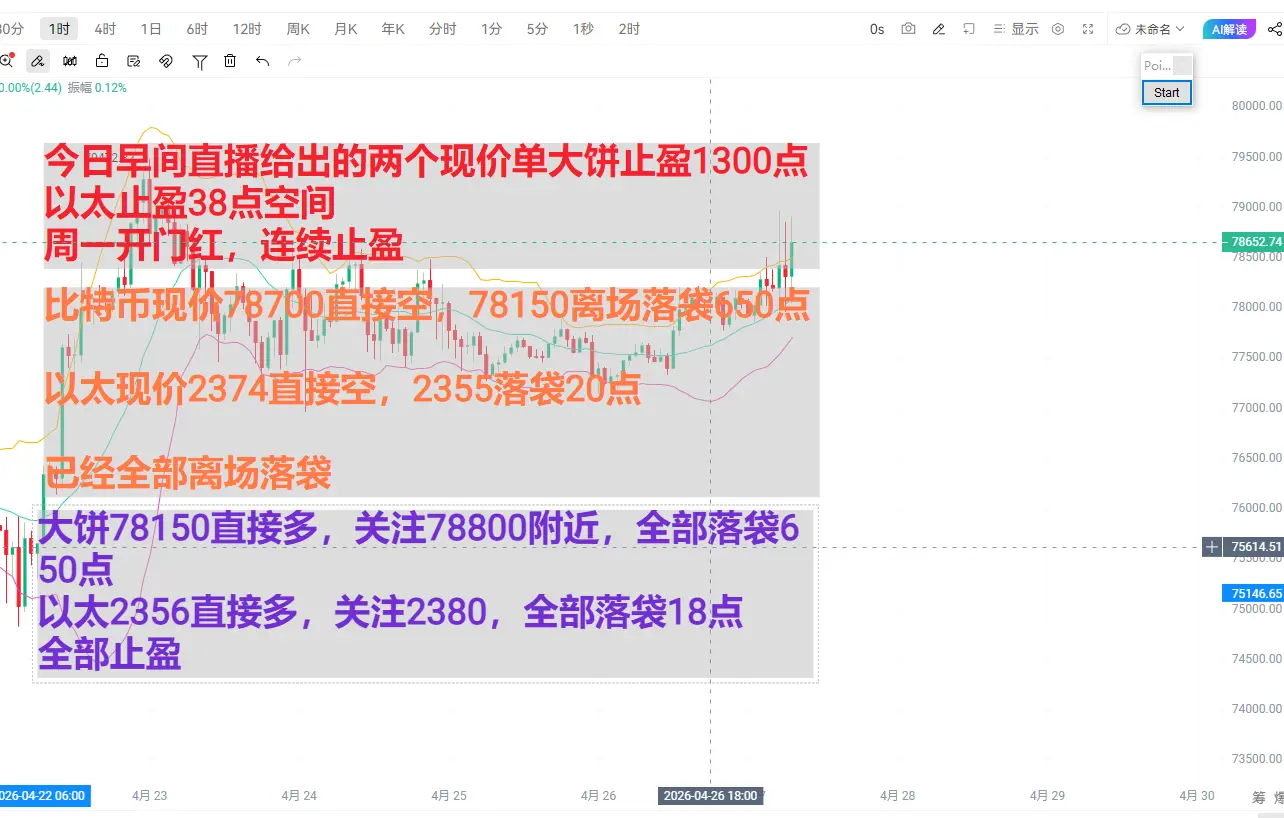The image size is (1284, 818).
Task: Select the 分时 timeframe tab
Action: pos(443,29)
